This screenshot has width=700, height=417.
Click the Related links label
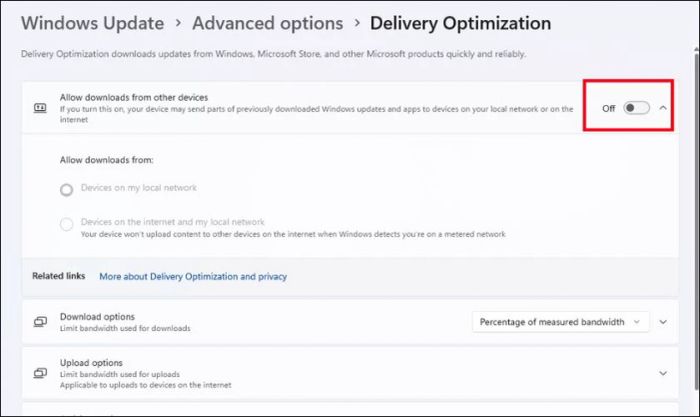coord(58,276)
